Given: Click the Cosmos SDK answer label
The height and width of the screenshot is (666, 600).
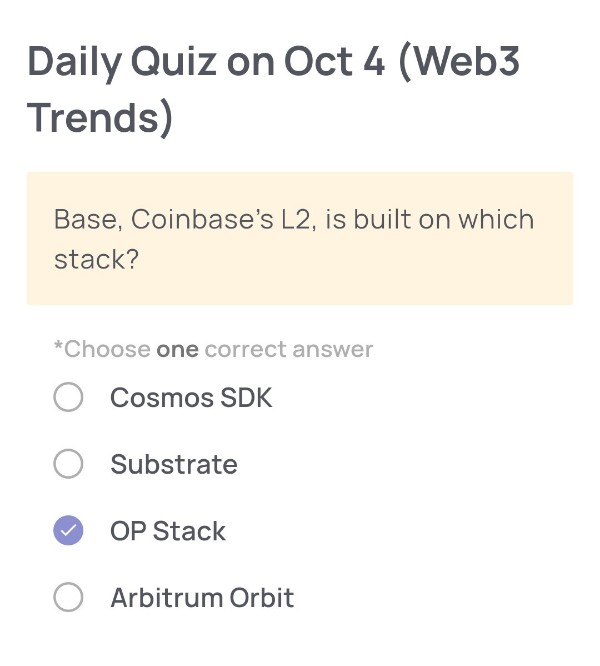Looking at the screenshot, I should [x=191, y=398].
